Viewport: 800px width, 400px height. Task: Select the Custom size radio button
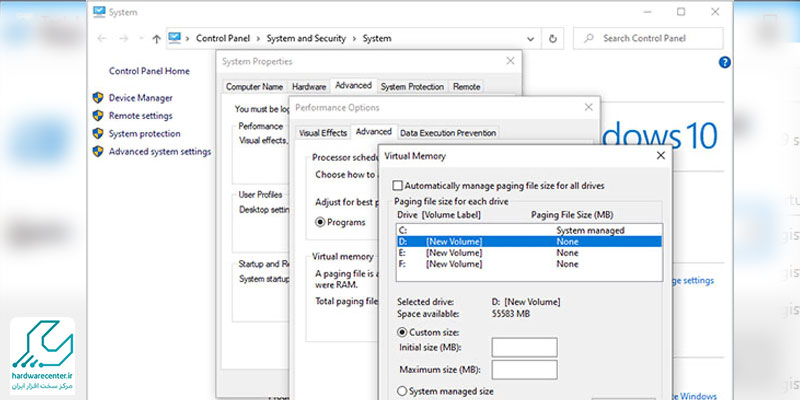[402, 332]
